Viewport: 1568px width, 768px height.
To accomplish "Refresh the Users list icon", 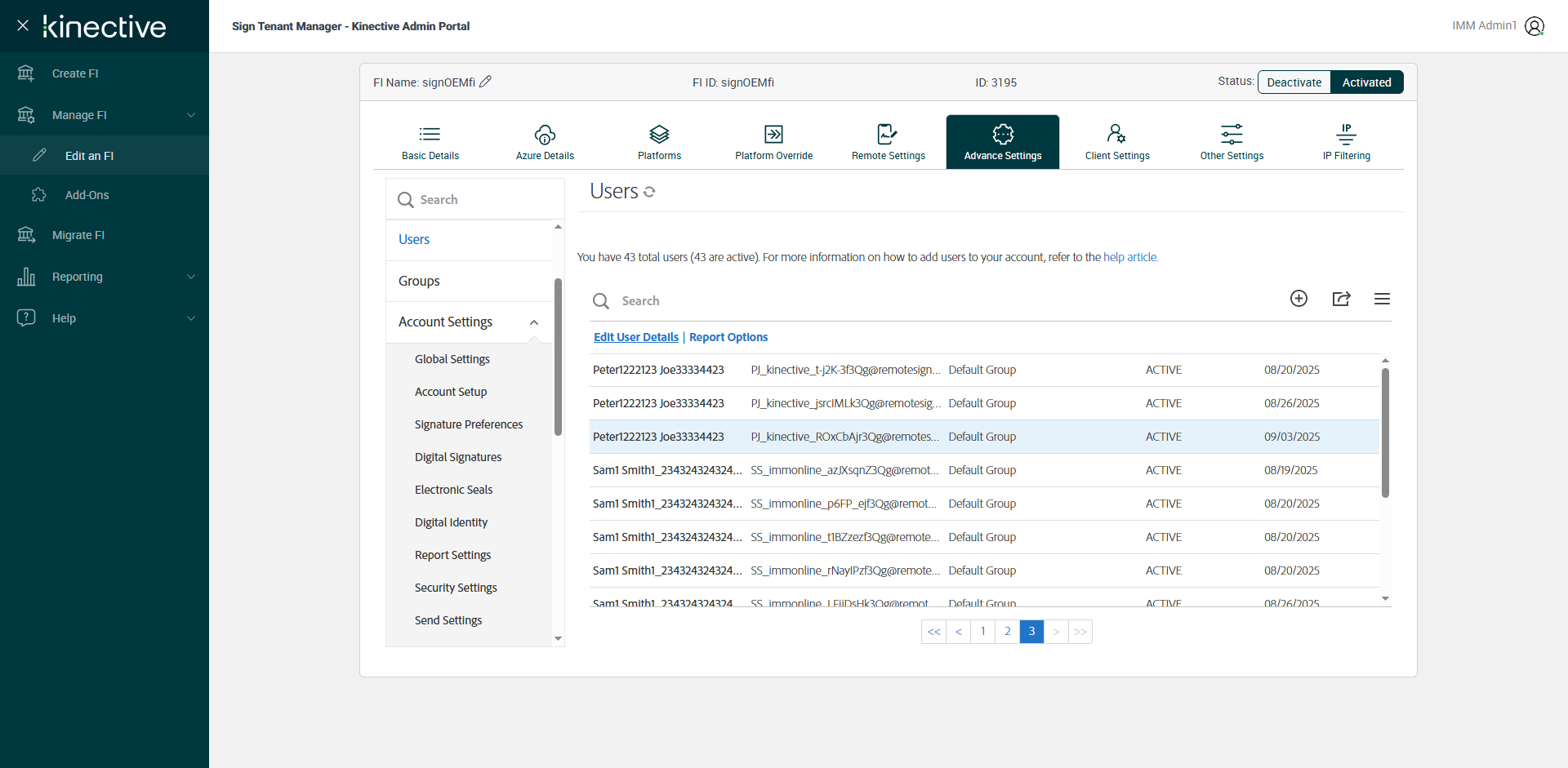I will point(649,192).
